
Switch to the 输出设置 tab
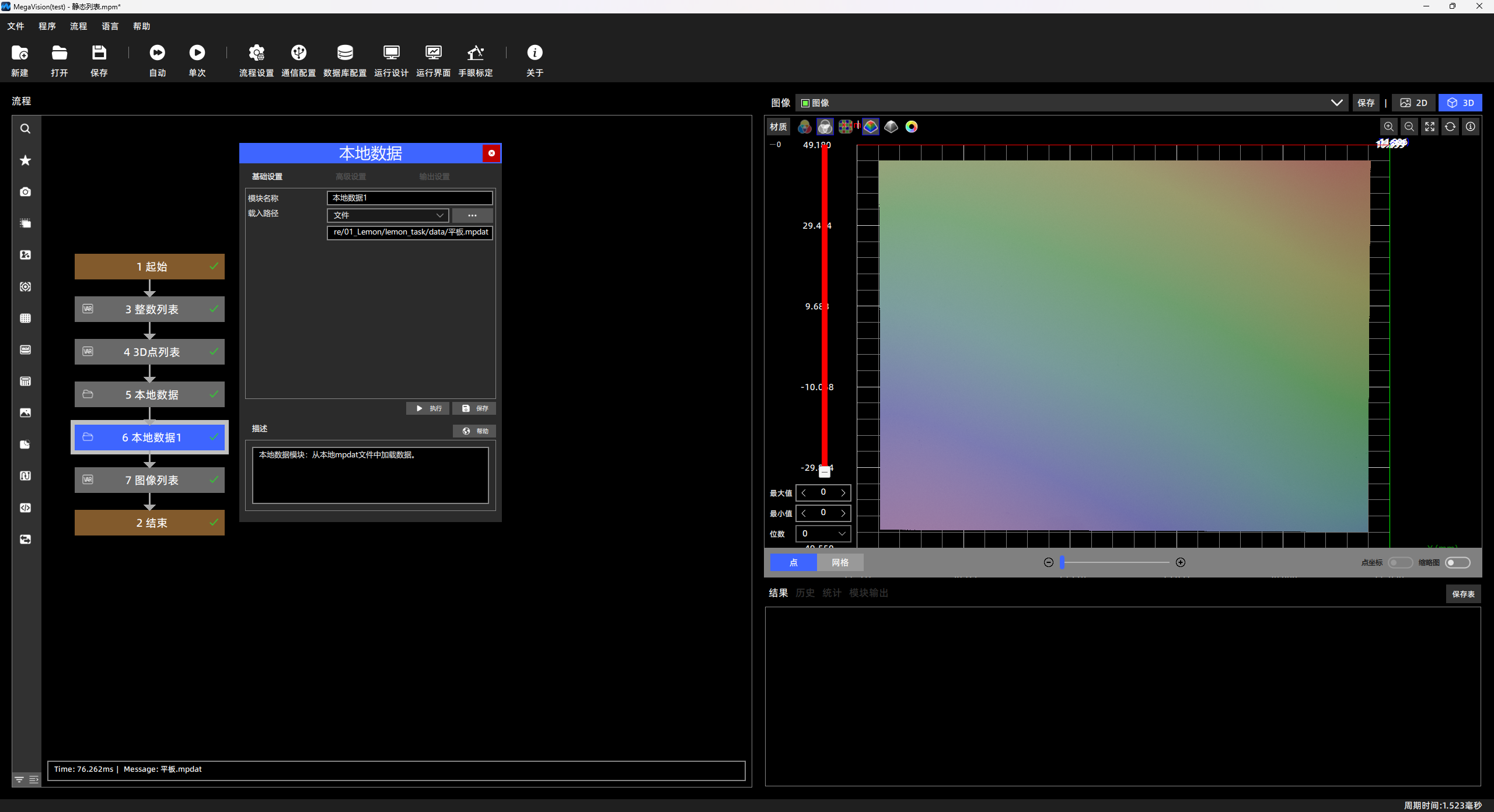point(434,177)
